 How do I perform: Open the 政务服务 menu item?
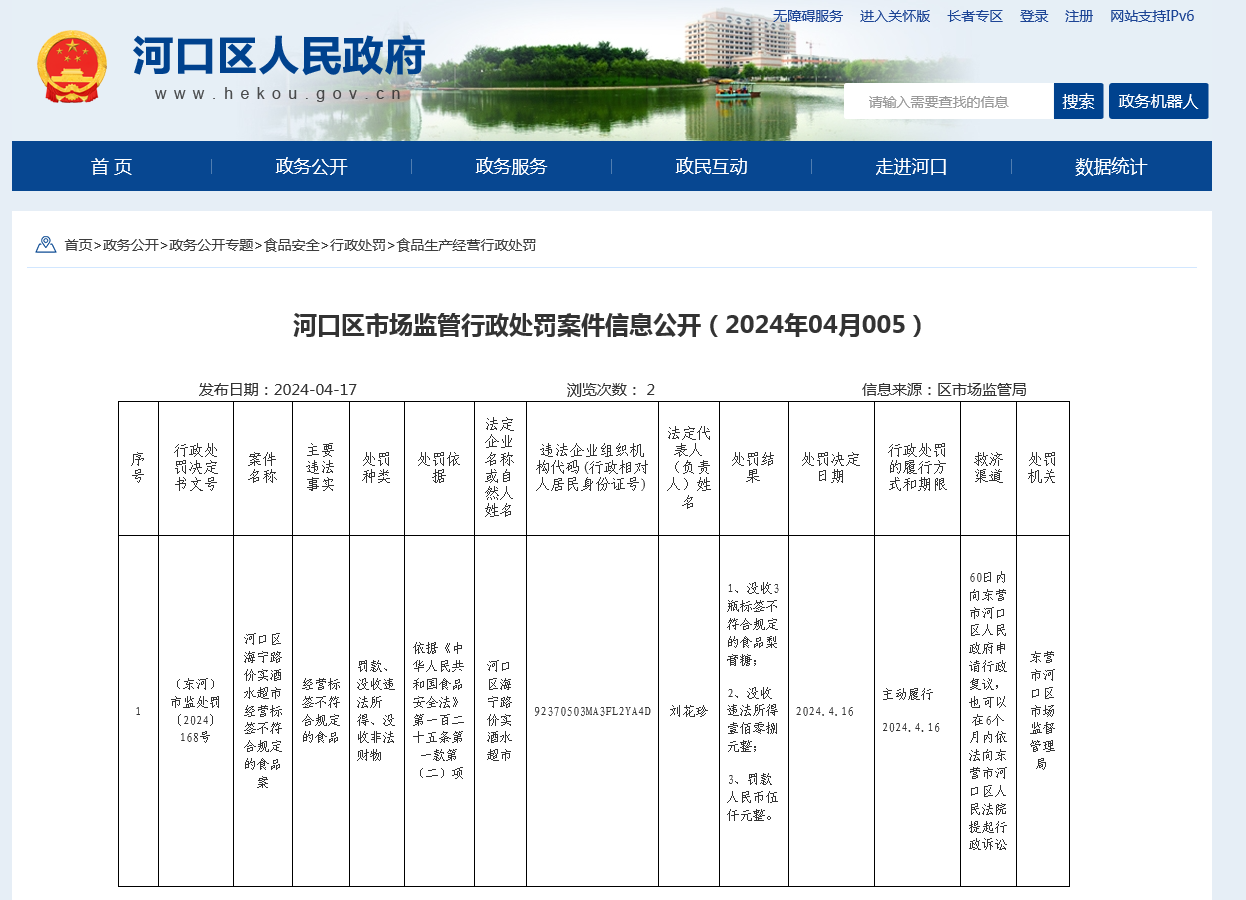pyautogui.click(x=511, y=167)
